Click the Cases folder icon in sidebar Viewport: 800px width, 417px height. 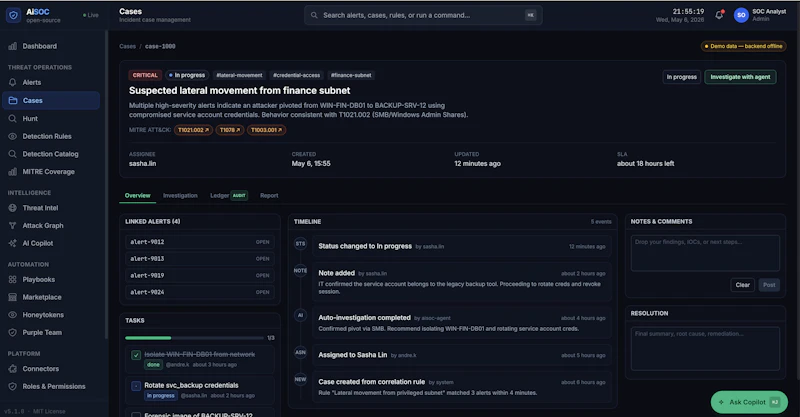[13, 101]
